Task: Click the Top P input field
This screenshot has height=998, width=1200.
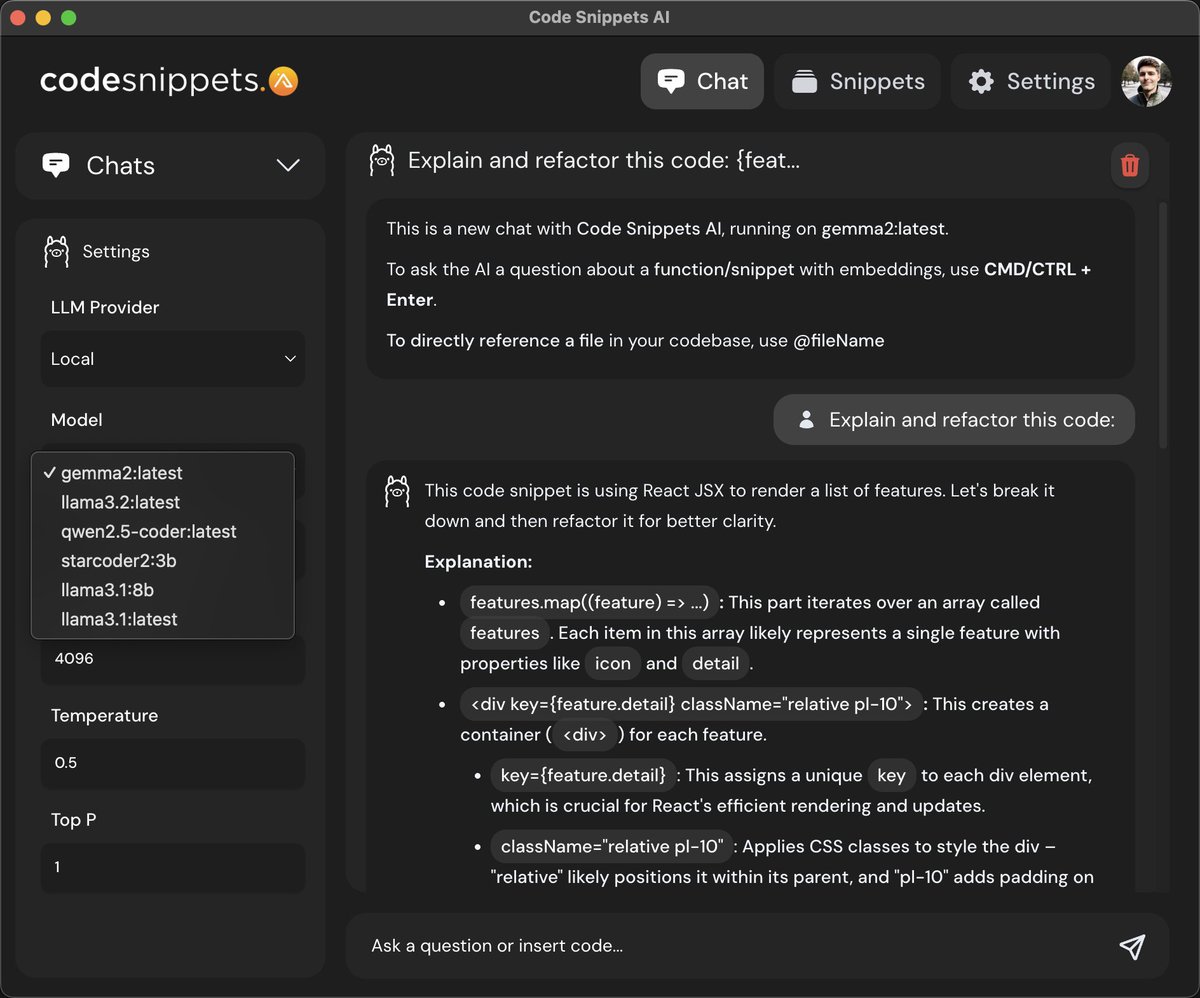Action: click(172, 867)
